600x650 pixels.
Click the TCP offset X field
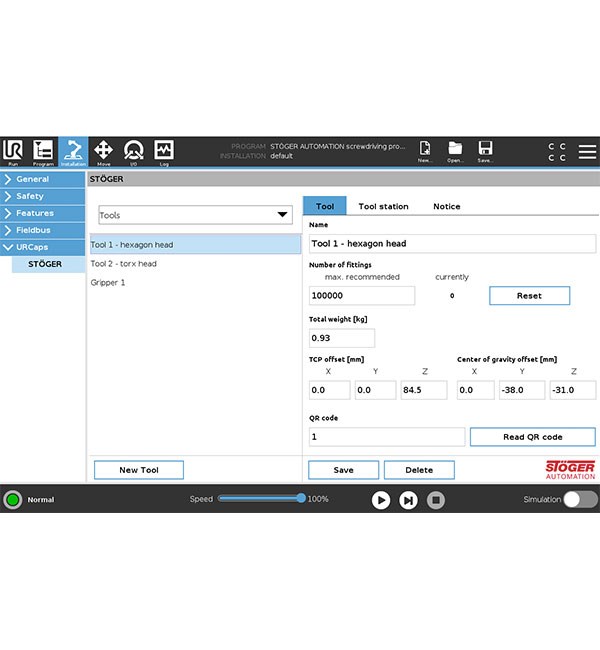tap(330, 390)
